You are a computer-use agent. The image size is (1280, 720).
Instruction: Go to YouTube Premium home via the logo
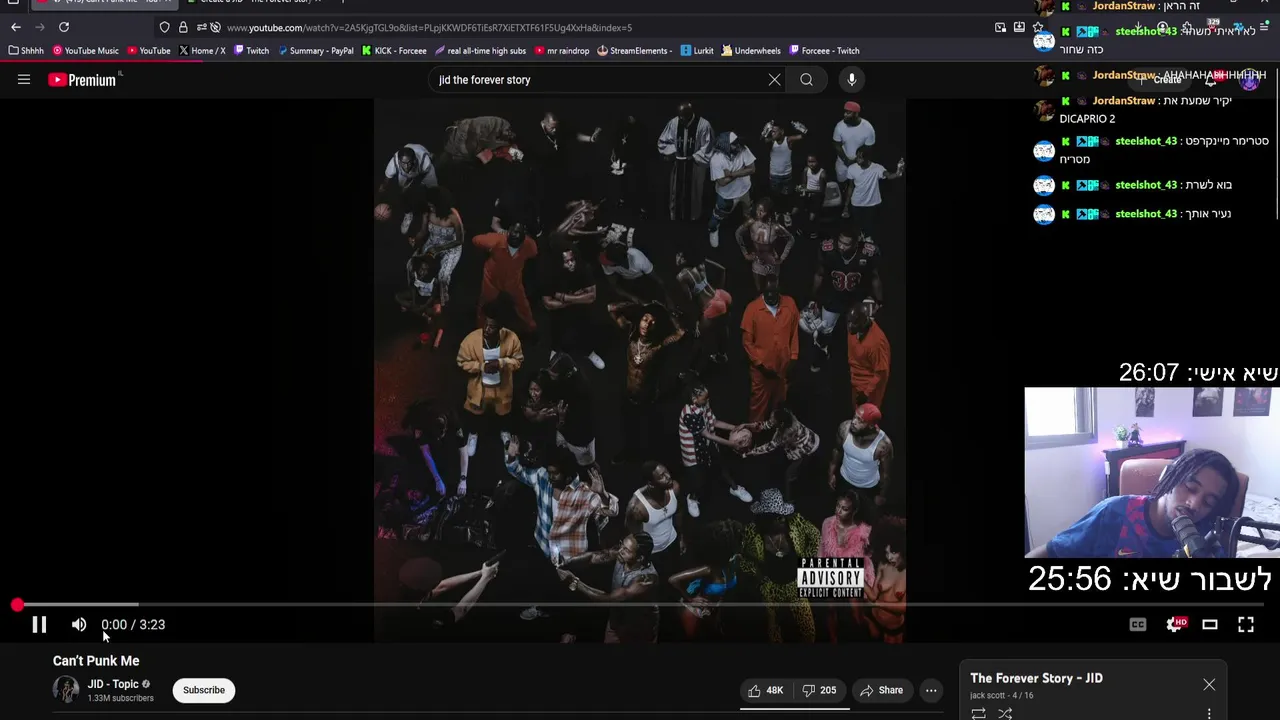point(84,80)
